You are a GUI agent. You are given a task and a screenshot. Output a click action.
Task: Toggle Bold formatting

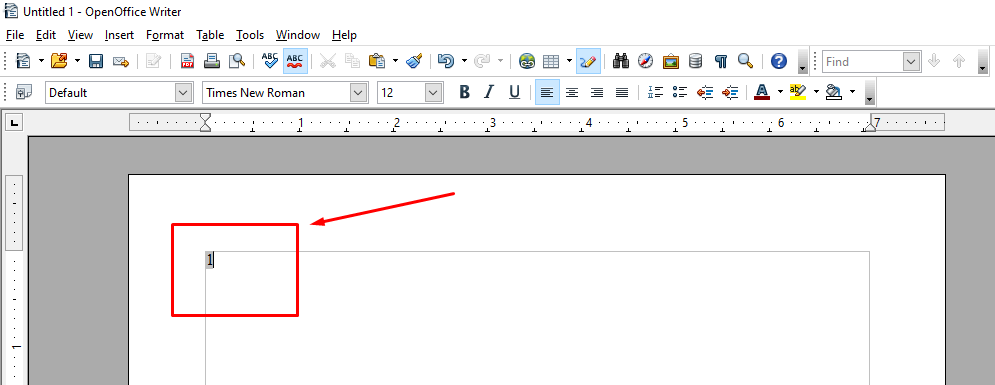tap(465, 93)
